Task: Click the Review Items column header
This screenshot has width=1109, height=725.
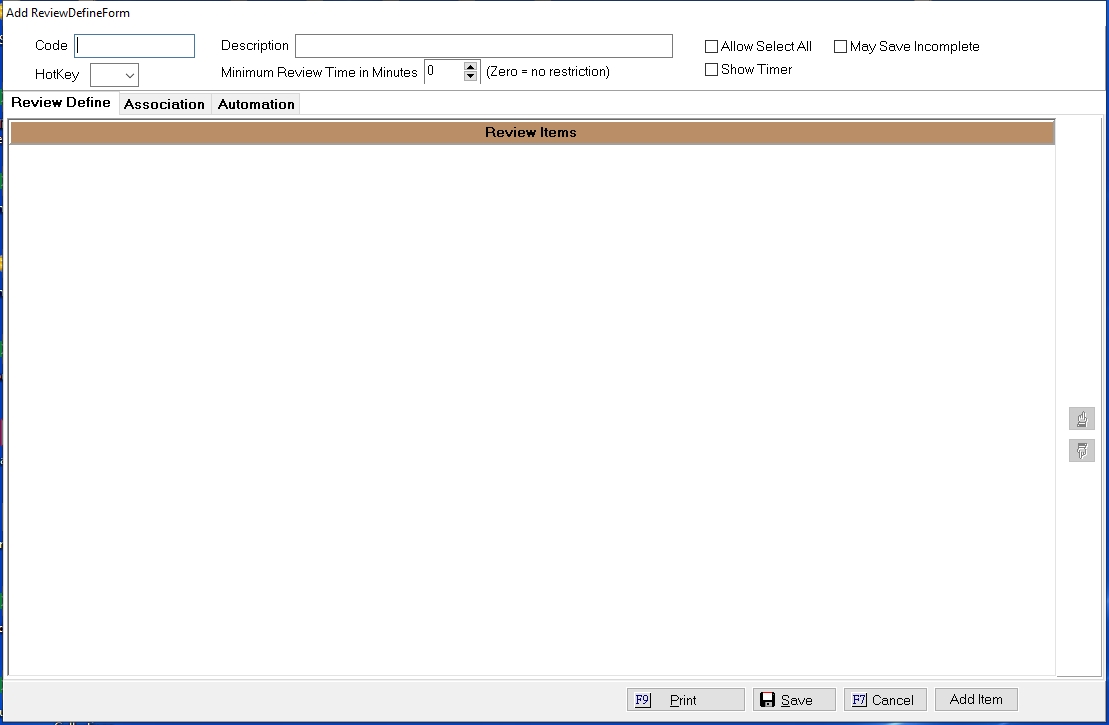Action: coord(531,133)
